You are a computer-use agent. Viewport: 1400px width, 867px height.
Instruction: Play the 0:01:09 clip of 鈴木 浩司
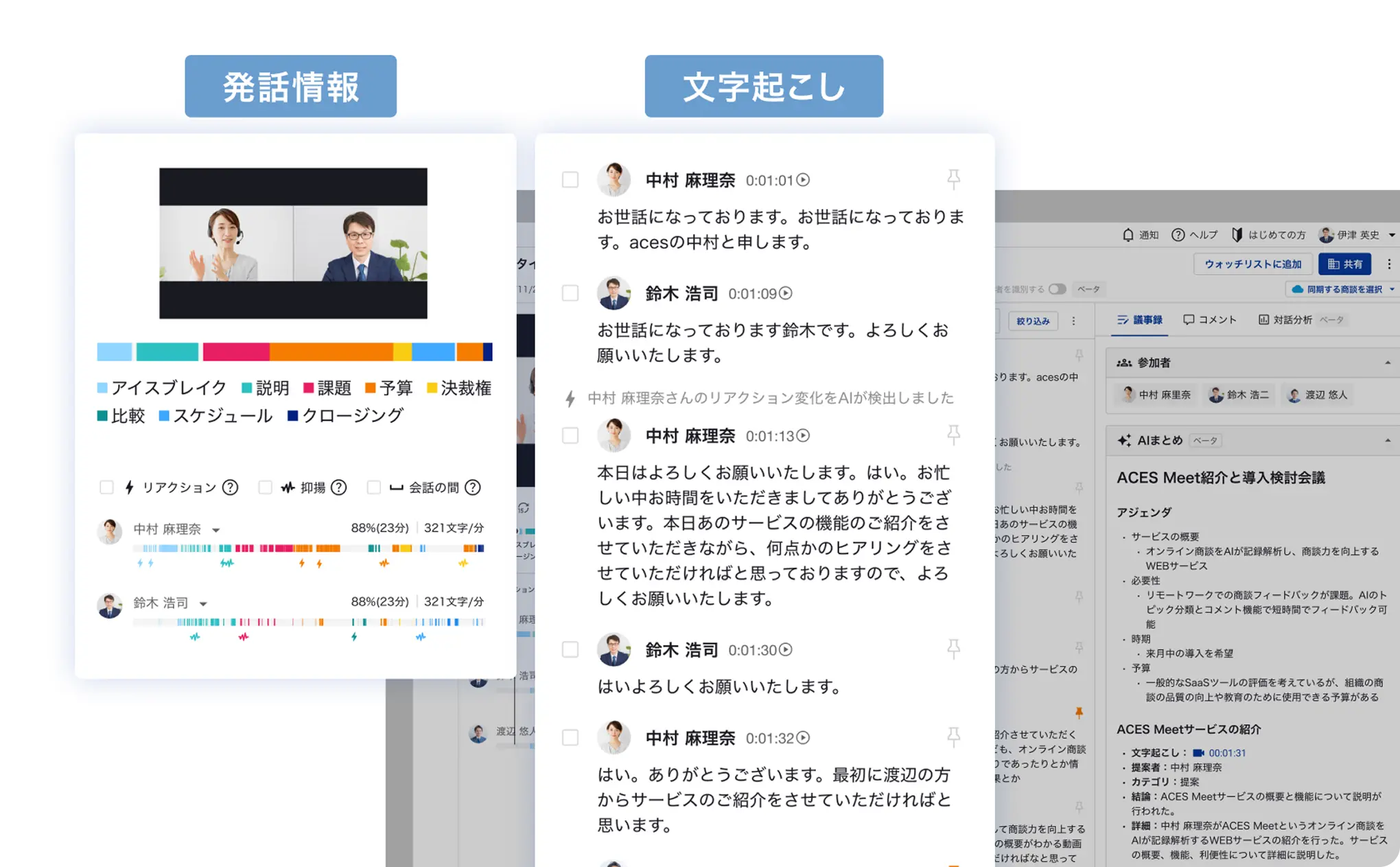(786, 293)
